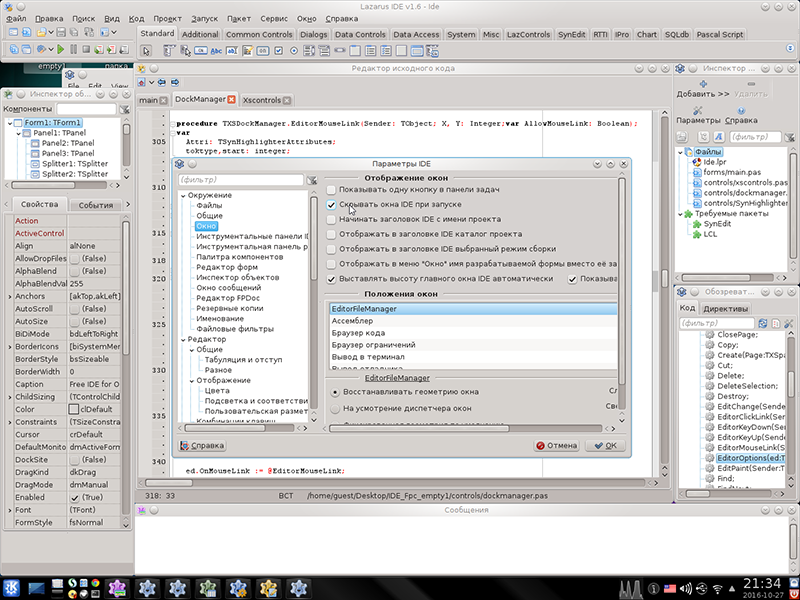Pick the TRadioButton component icon

coord(294,51)
